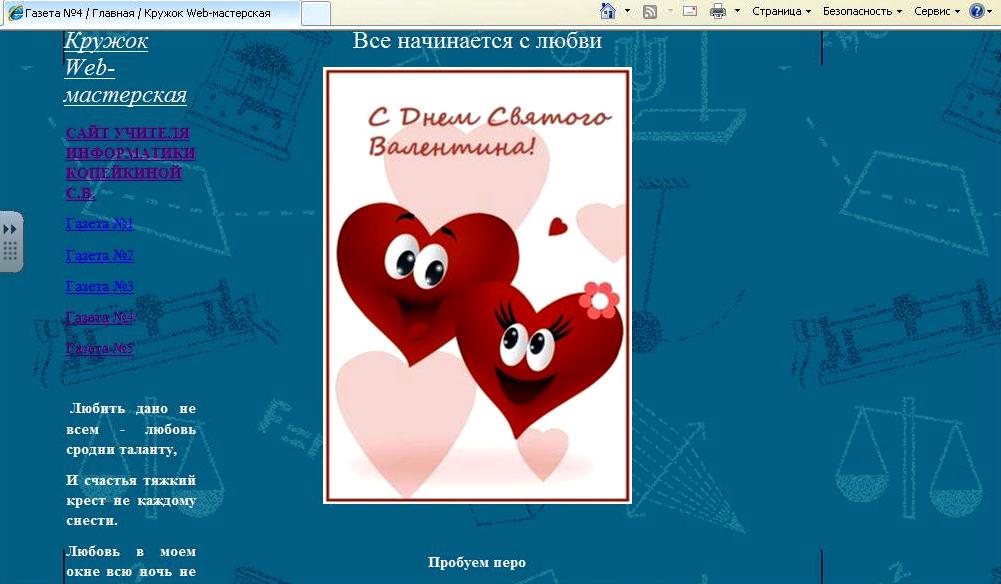This screenshot has height=584, width=1001.
Task: Open the Home button dropdown arrow
Action: (x=628, y=11)
